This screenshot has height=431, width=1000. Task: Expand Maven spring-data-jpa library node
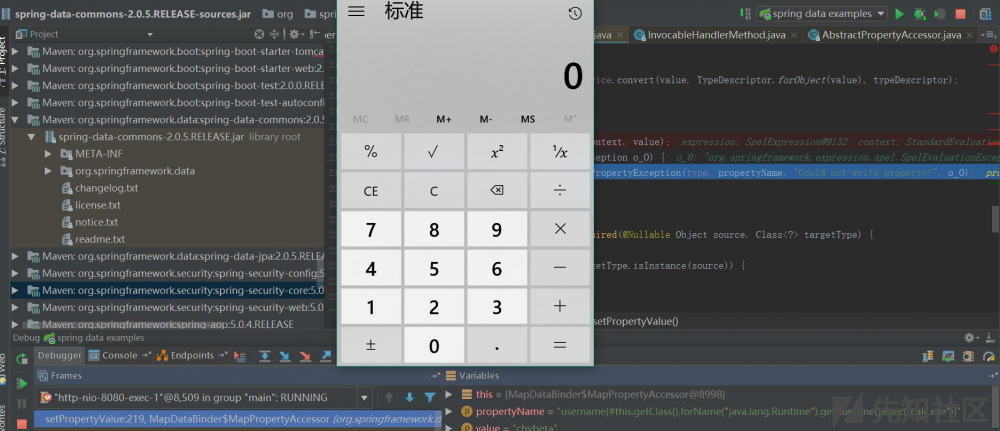pos(17,257)
